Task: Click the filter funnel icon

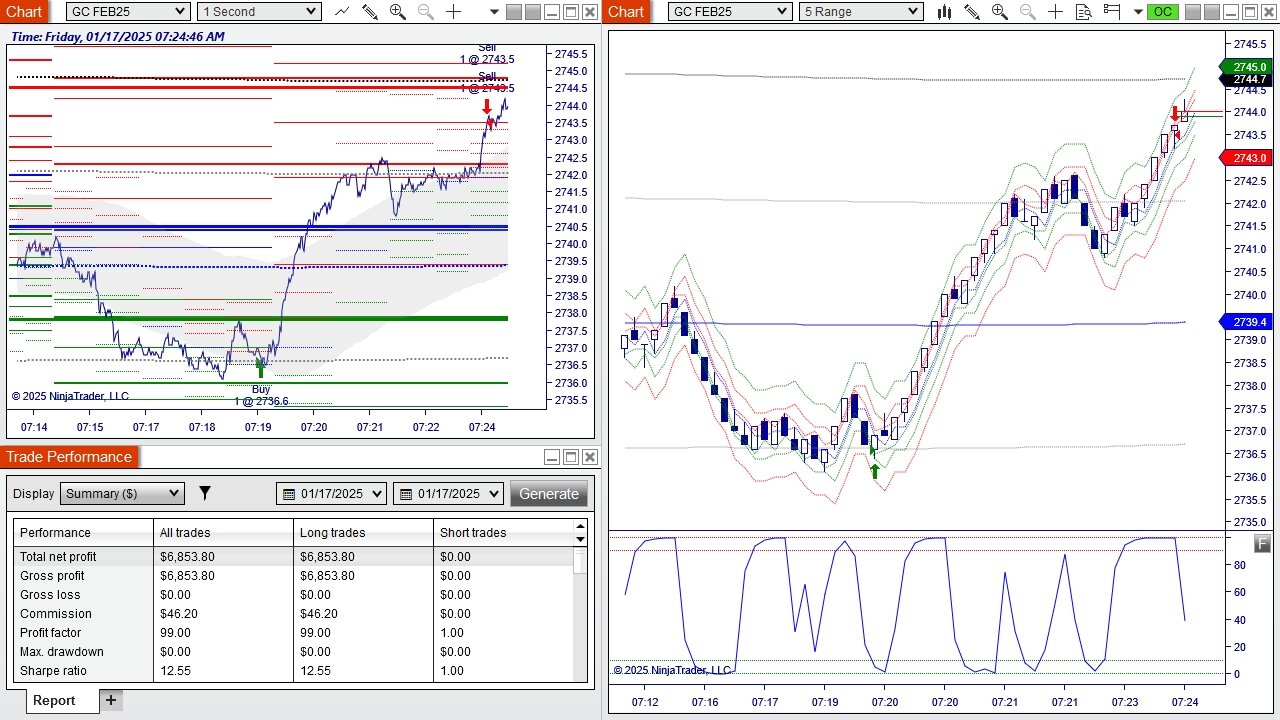Action: (x=205, y=493)
